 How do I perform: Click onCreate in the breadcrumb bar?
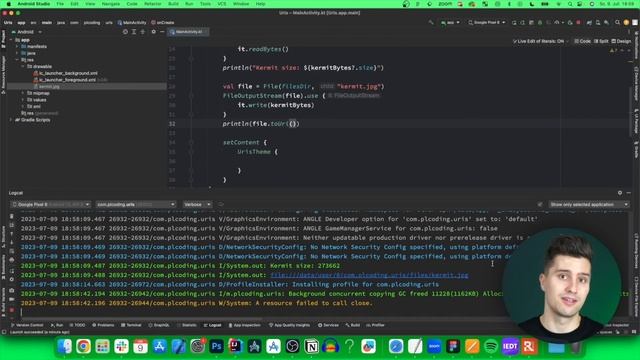162,22
